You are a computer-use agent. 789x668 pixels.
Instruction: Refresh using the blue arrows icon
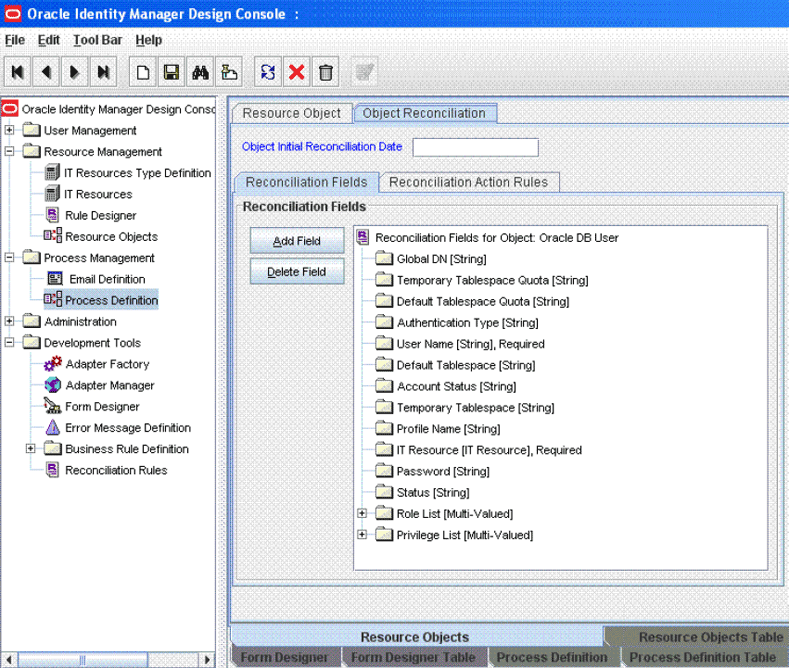pos(268,72)
